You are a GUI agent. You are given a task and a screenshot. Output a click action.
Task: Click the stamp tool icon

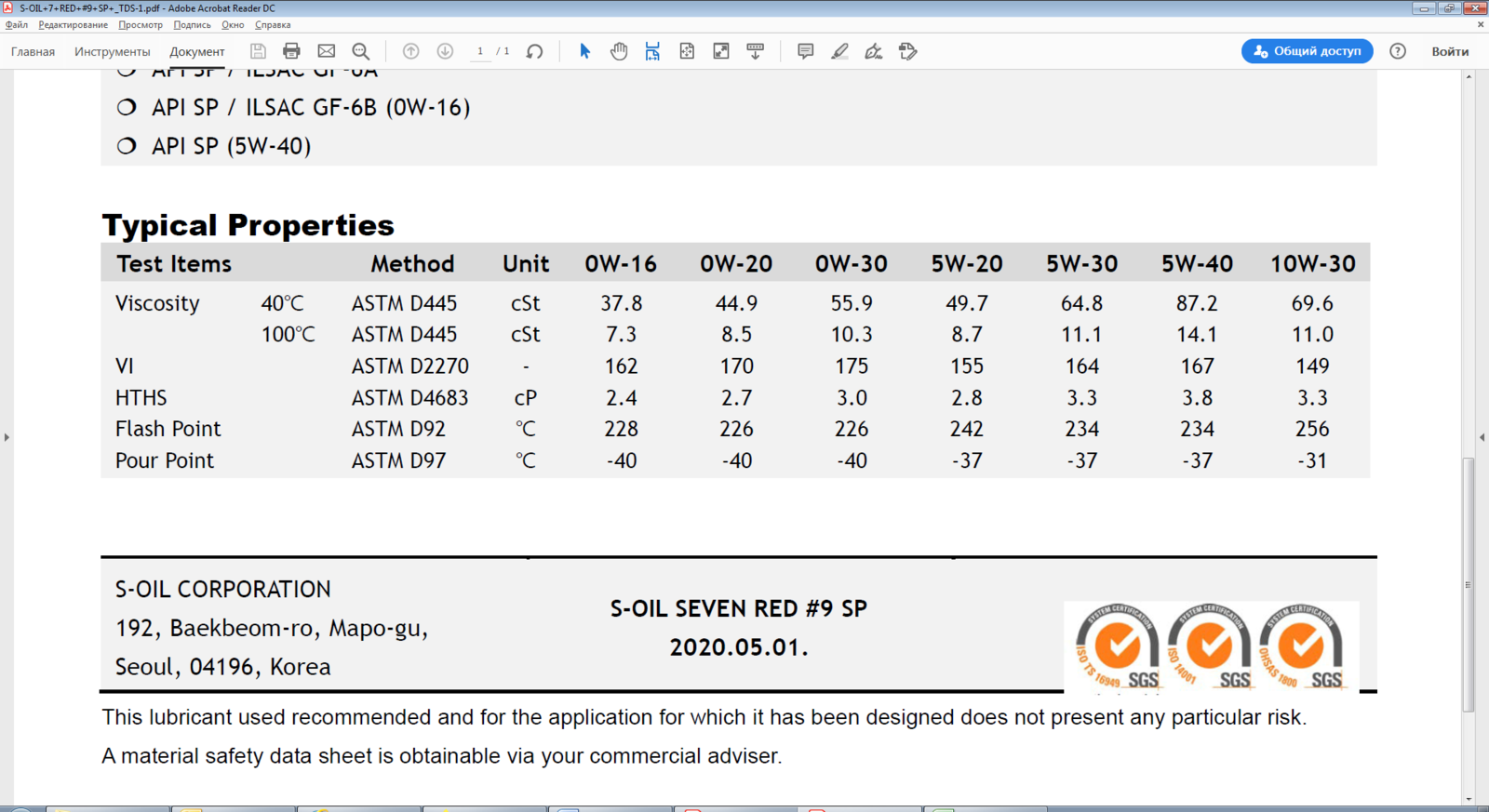908,51
